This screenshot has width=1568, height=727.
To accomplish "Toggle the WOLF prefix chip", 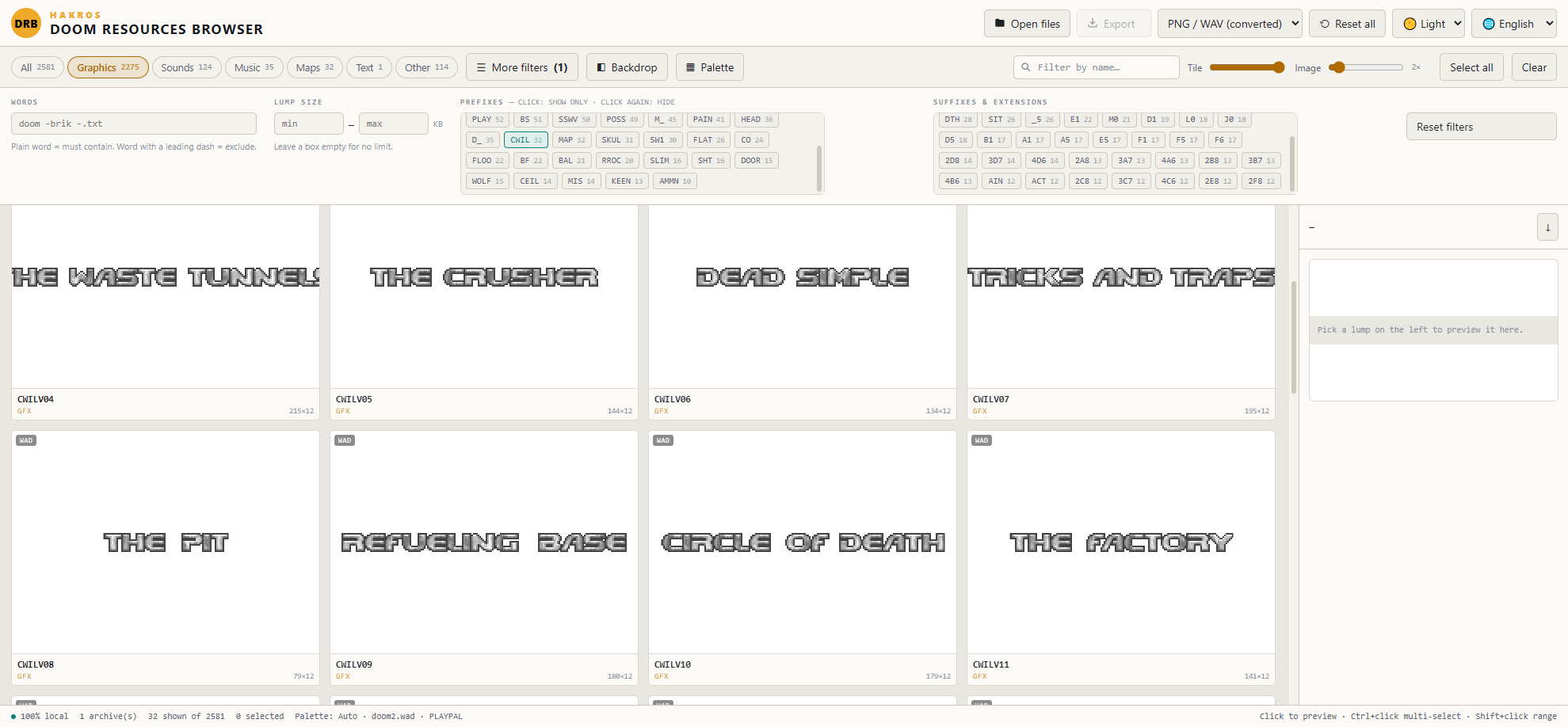I will pos(487,181).
